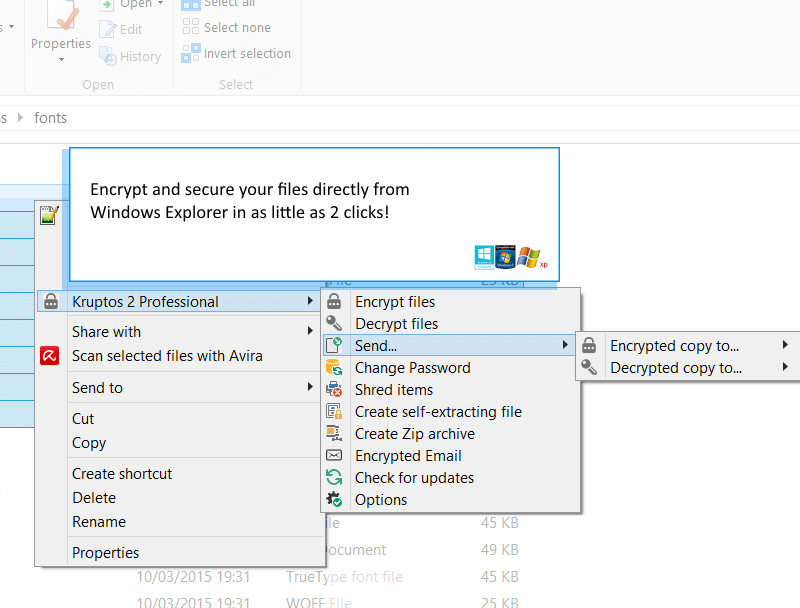Click the key icon beside Decrypt files
The width and height of the screenshot is (800, 608).
[335, 324]
